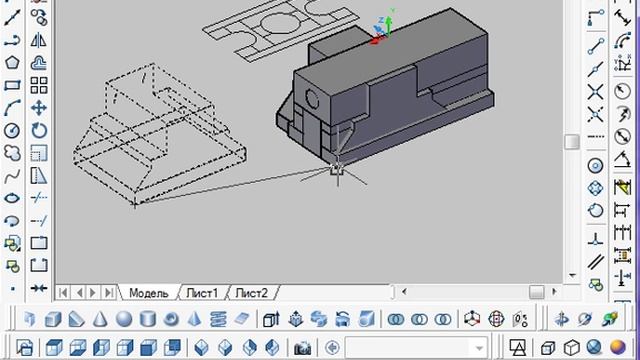The height and width of the screenshot is (360, 640).
Task: Click the Intersect solids tool
Action: pyautogui.click(x=443, y=319)
